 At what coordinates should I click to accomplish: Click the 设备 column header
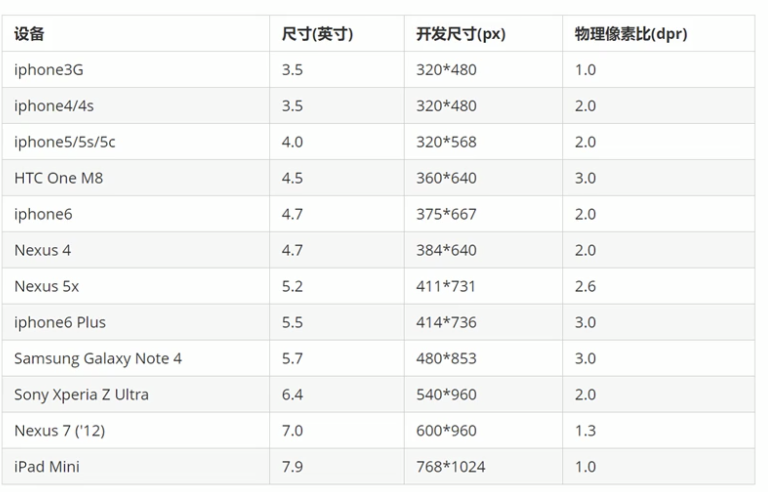pyautogui.click(x=29, y=34)
